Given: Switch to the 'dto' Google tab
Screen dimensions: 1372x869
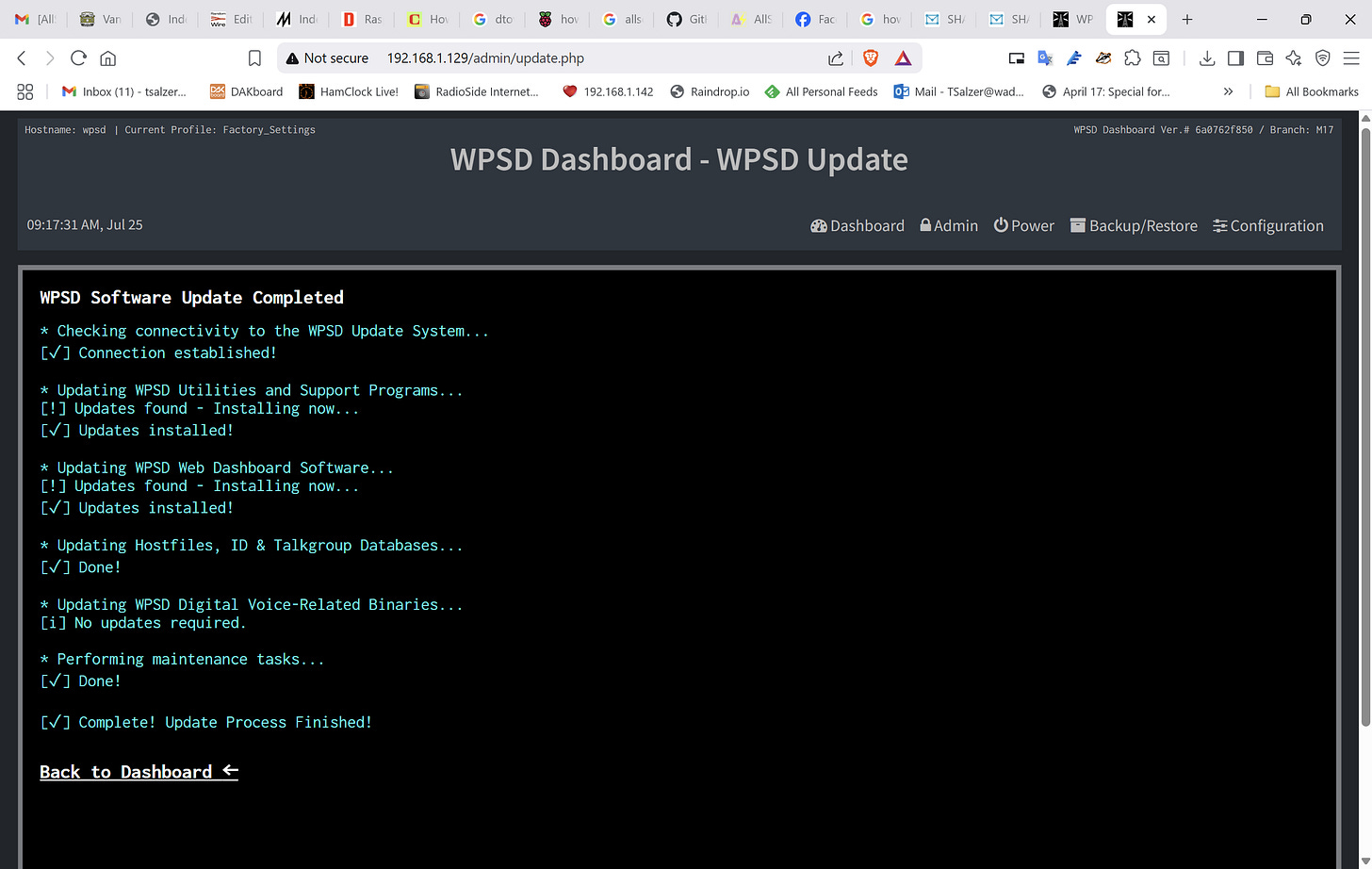Looking at the screenshot, I should pyautogui.click(x=494, y=19).
